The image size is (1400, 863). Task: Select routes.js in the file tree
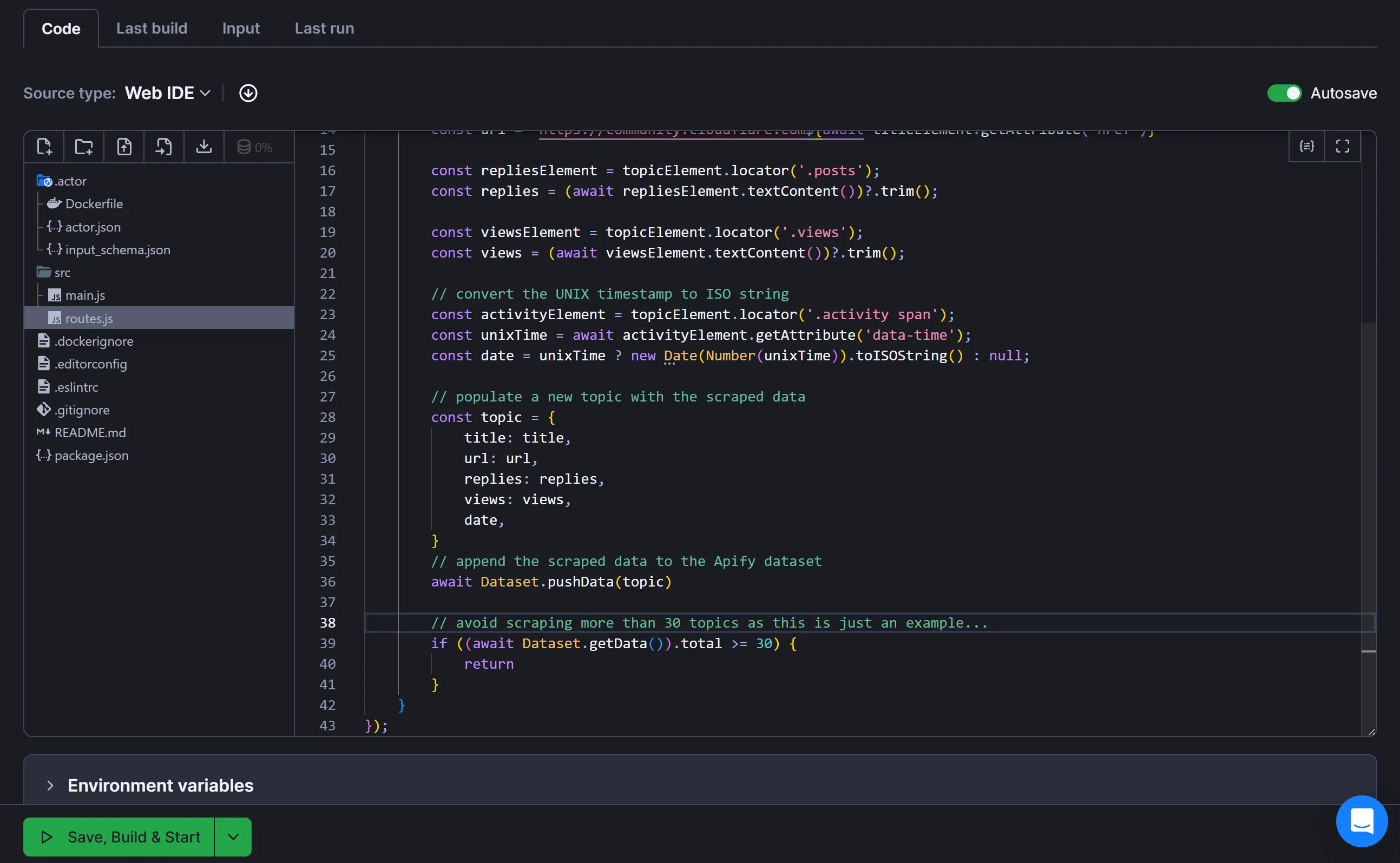[159, 318]
